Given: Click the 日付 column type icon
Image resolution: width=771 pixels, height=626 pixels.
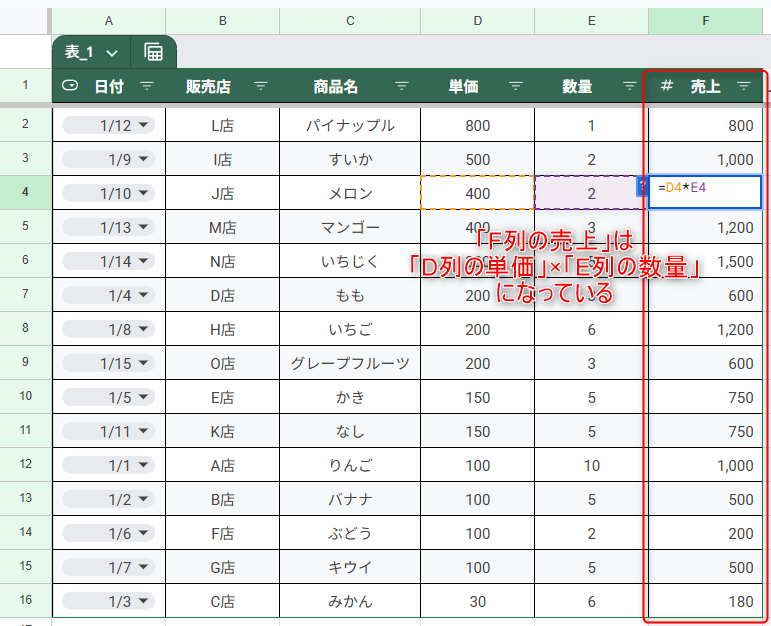Looking at the screenshot, I should click(x=70, y=87).
